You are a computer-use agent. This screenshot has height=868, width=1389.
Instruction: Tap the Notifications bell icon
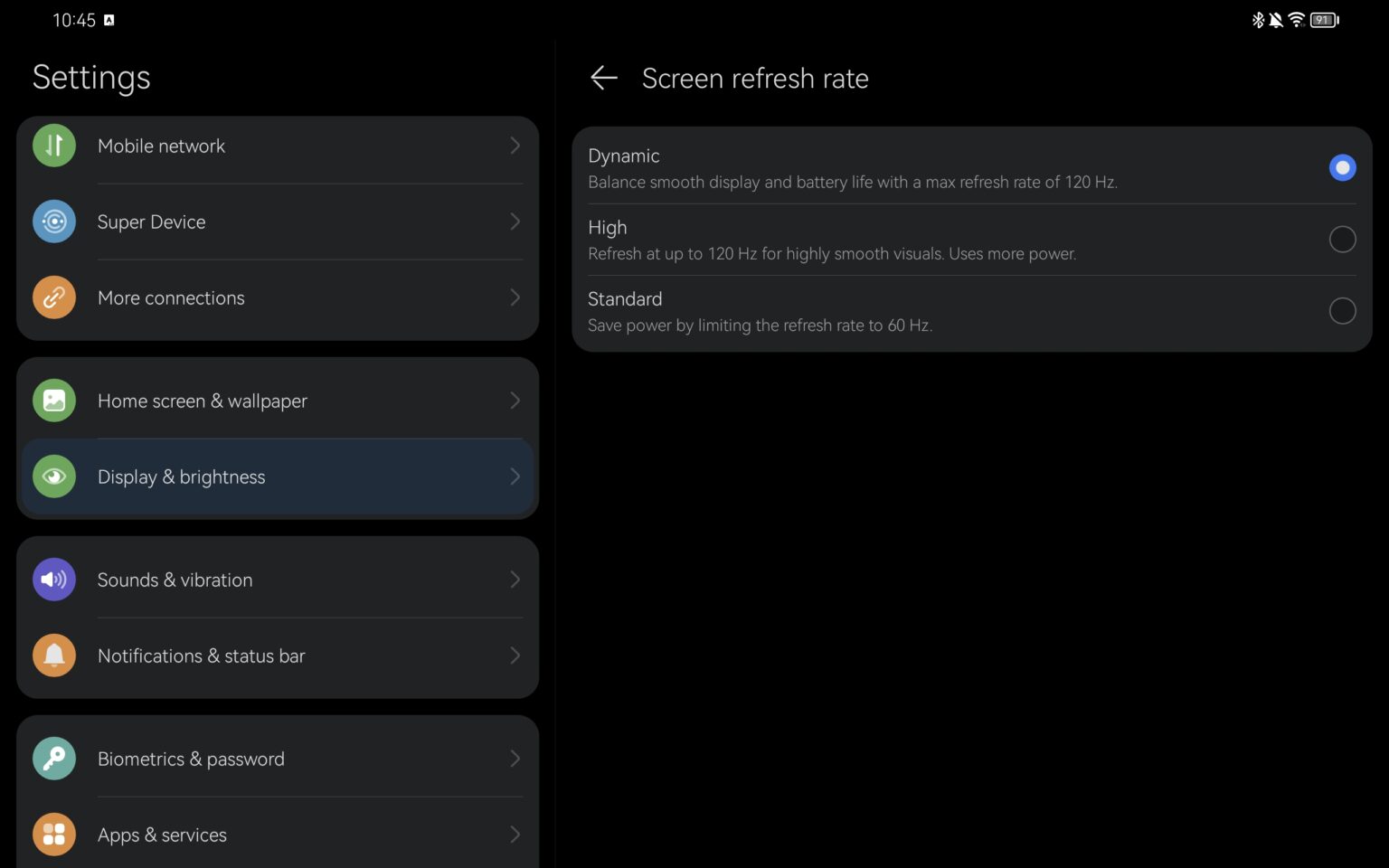[54, 656]
